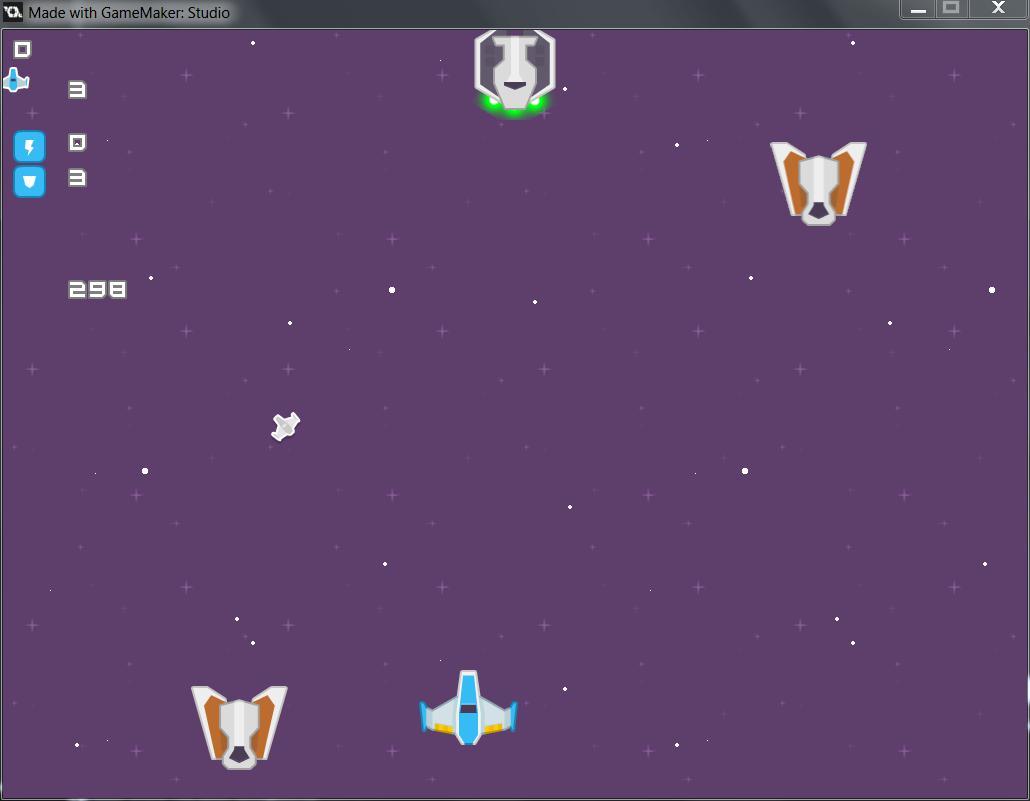Click the lives ship icon in the HUD
The width and height of the screenshot is (1030, 801).
point(16,81)
